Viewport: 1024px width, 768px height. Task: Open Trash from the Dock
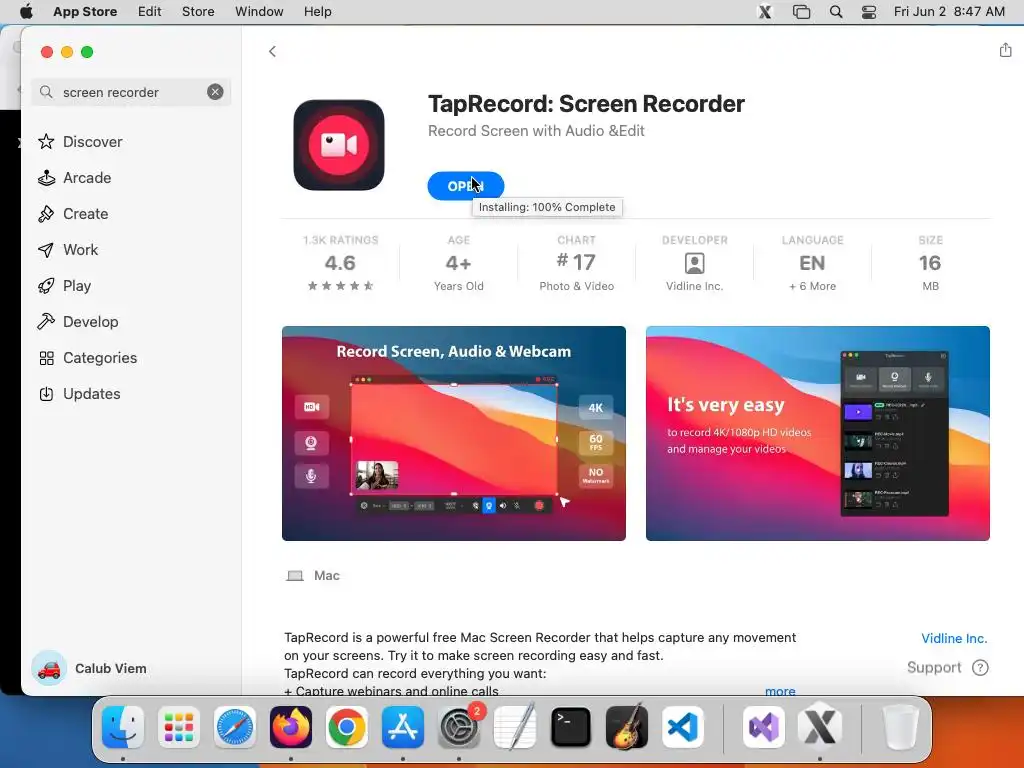(901, 726)
